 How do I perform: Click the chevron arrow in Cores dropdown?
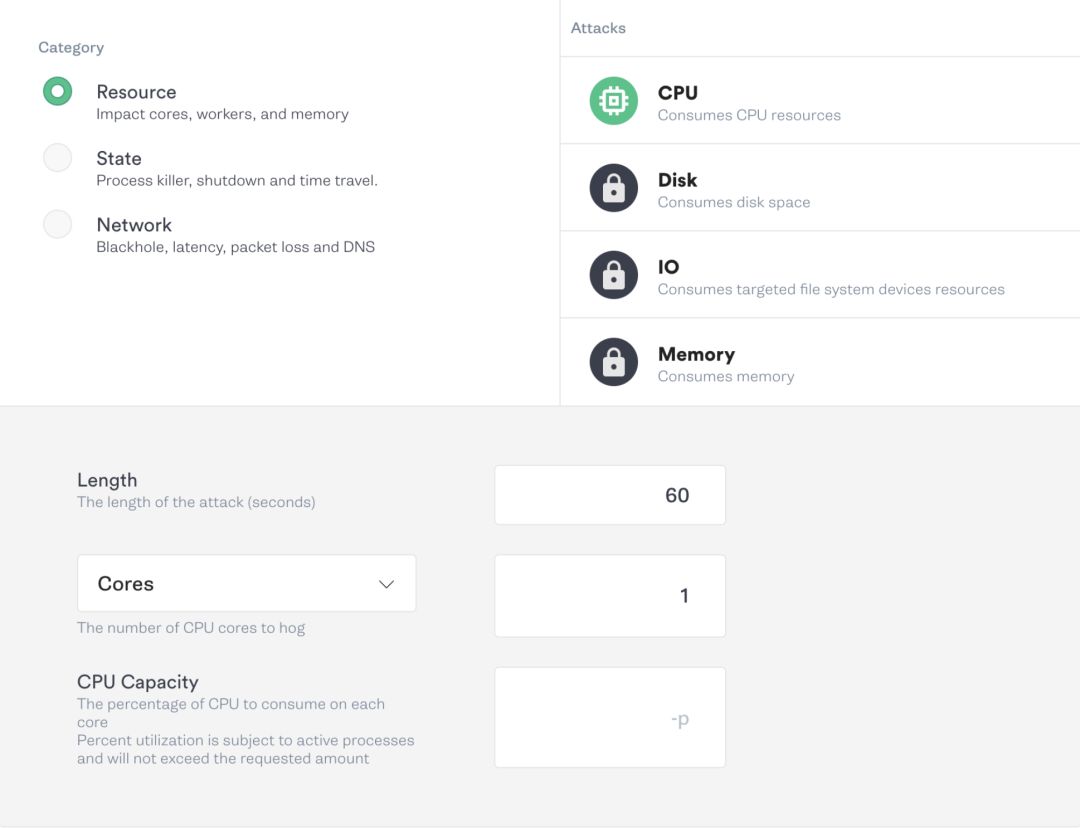(386, 584)
